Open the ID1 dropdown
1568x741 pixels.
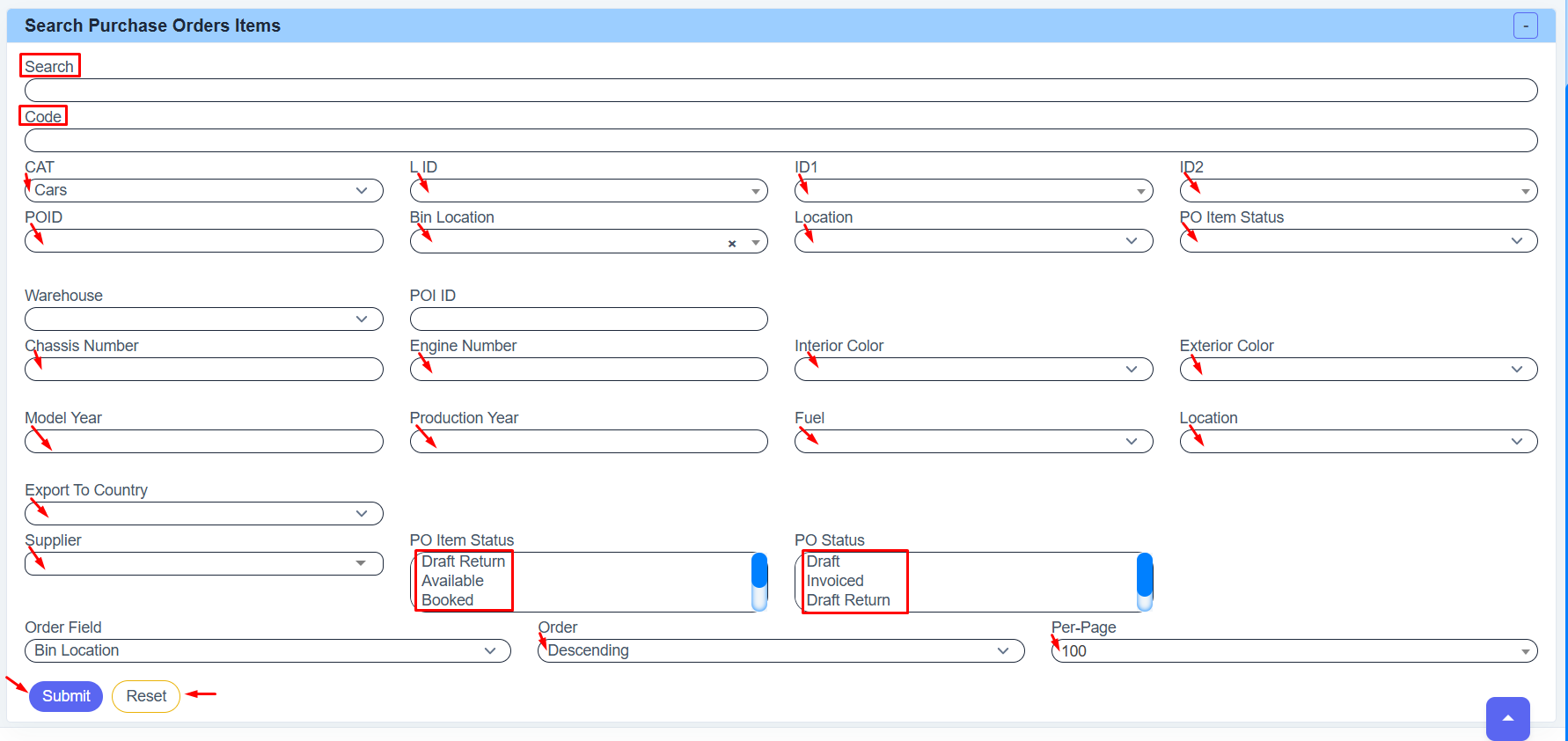(x=973, y=190)
